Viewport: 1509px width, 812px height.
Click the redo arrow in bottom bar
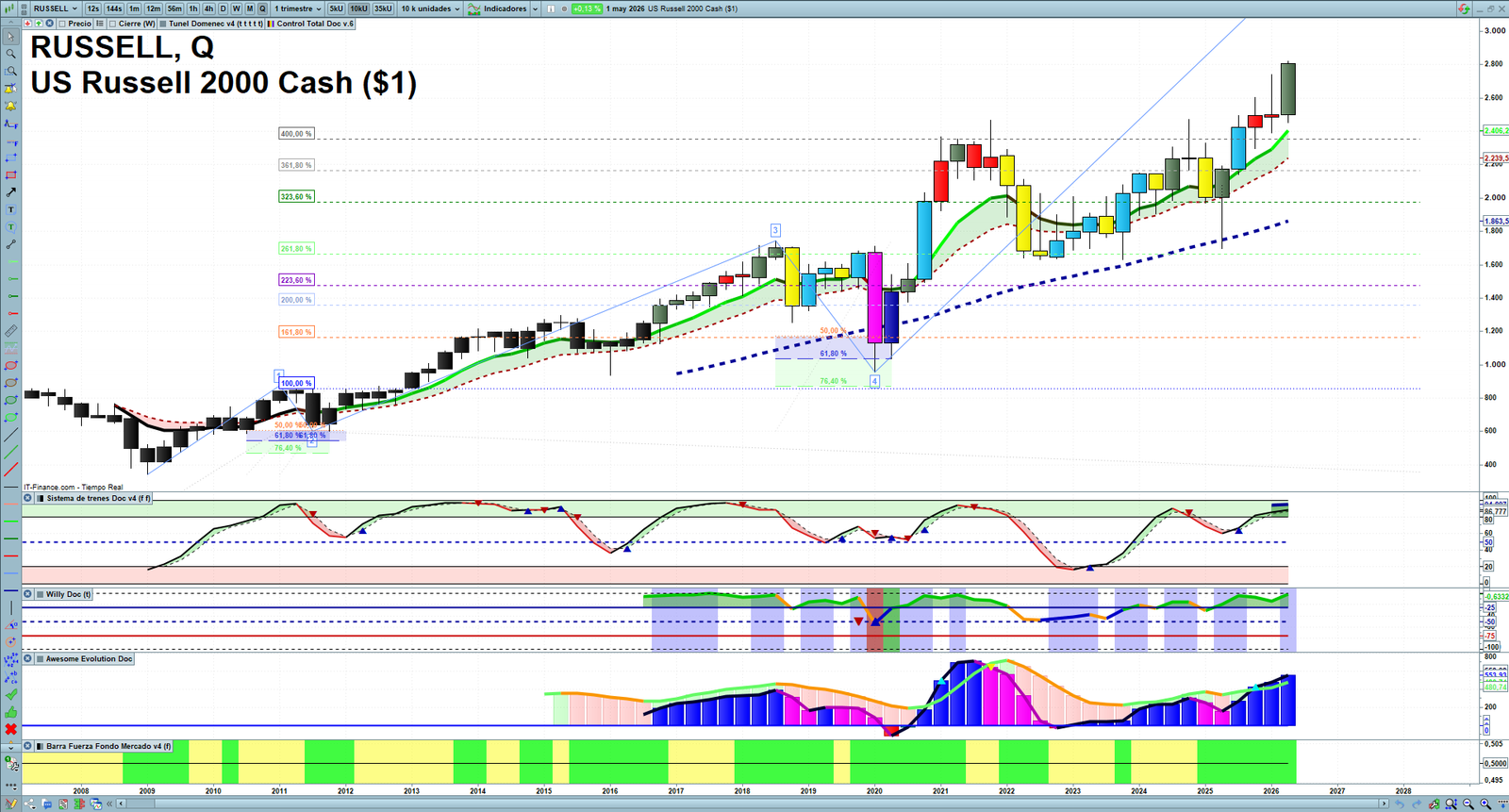pos(1418,804)
